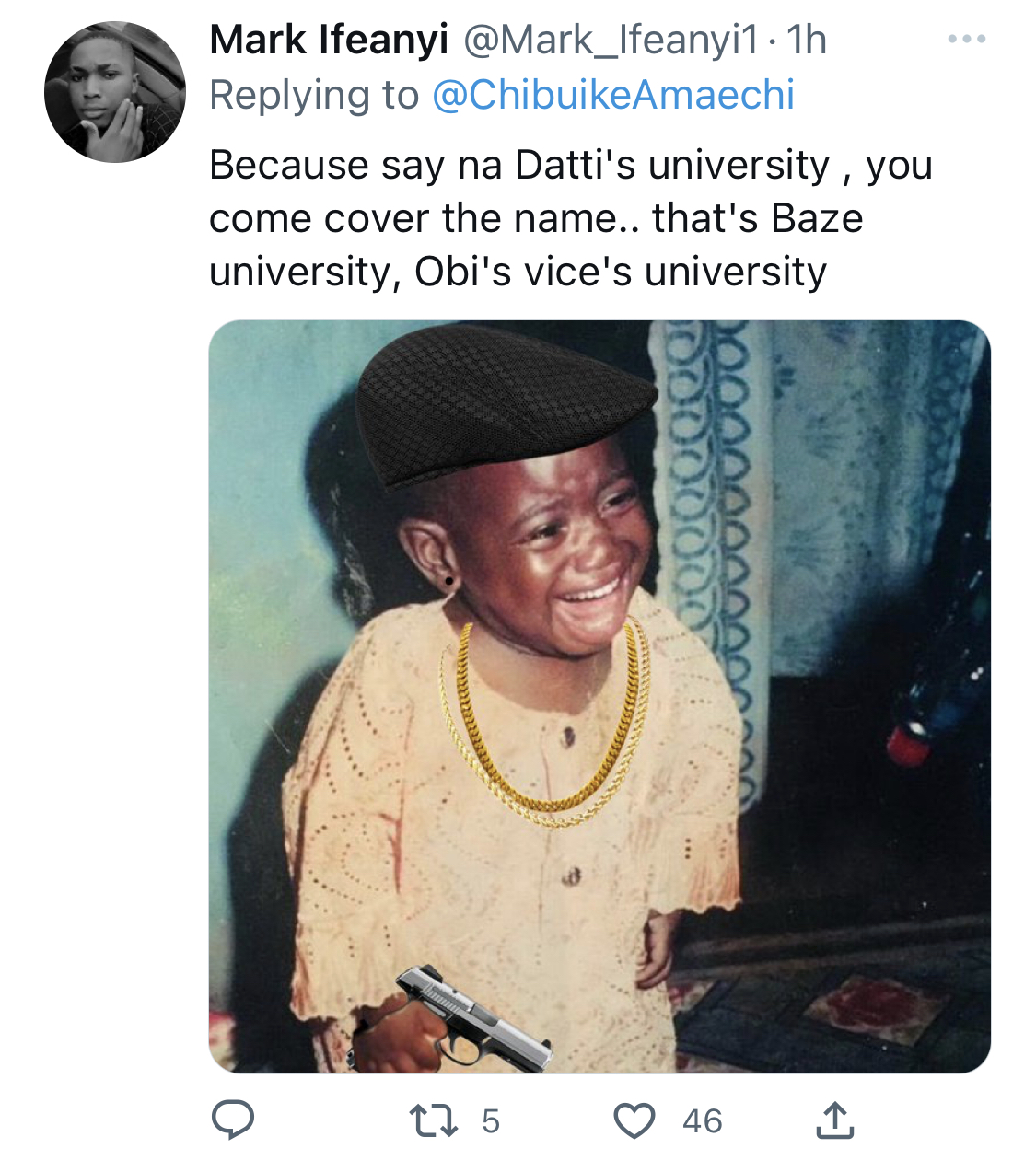Open the tweet via the 1h timestamp

(x=806, y=41)
